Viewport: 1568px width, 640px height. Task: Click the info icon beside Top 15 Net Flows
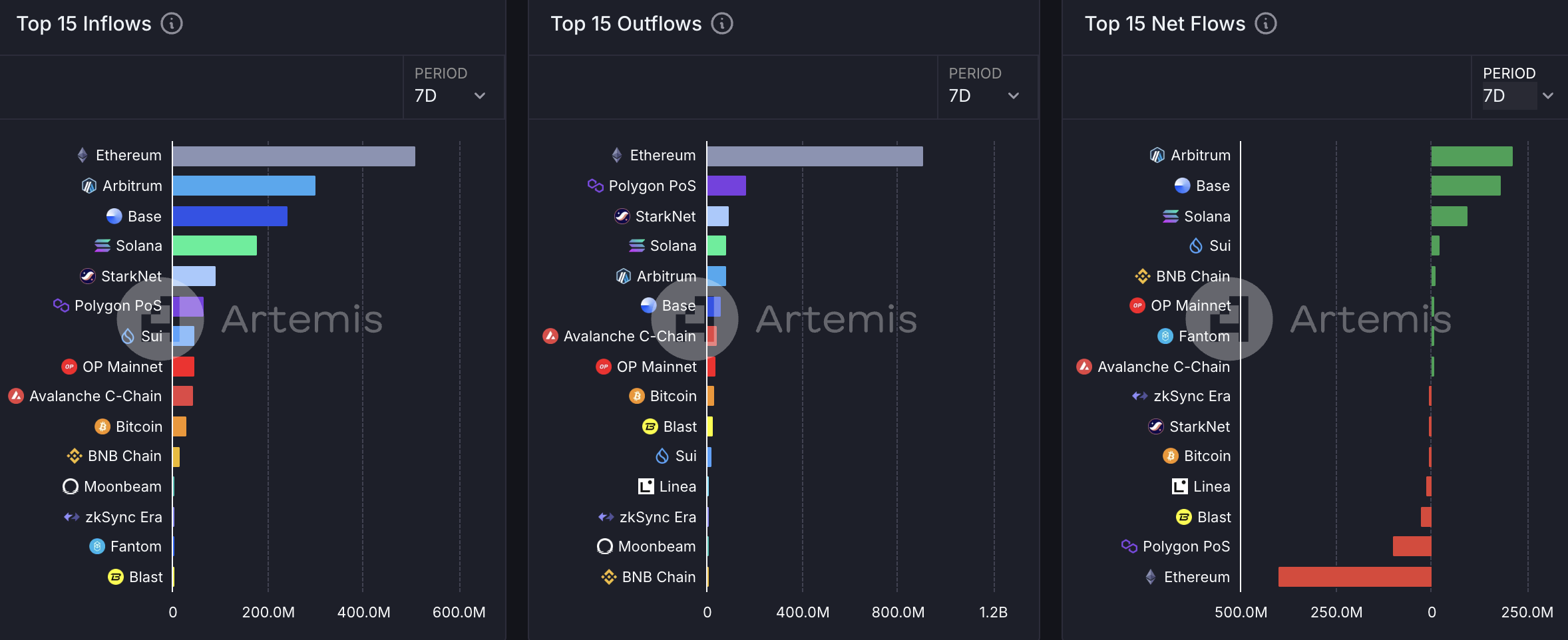pos(1265,24)
